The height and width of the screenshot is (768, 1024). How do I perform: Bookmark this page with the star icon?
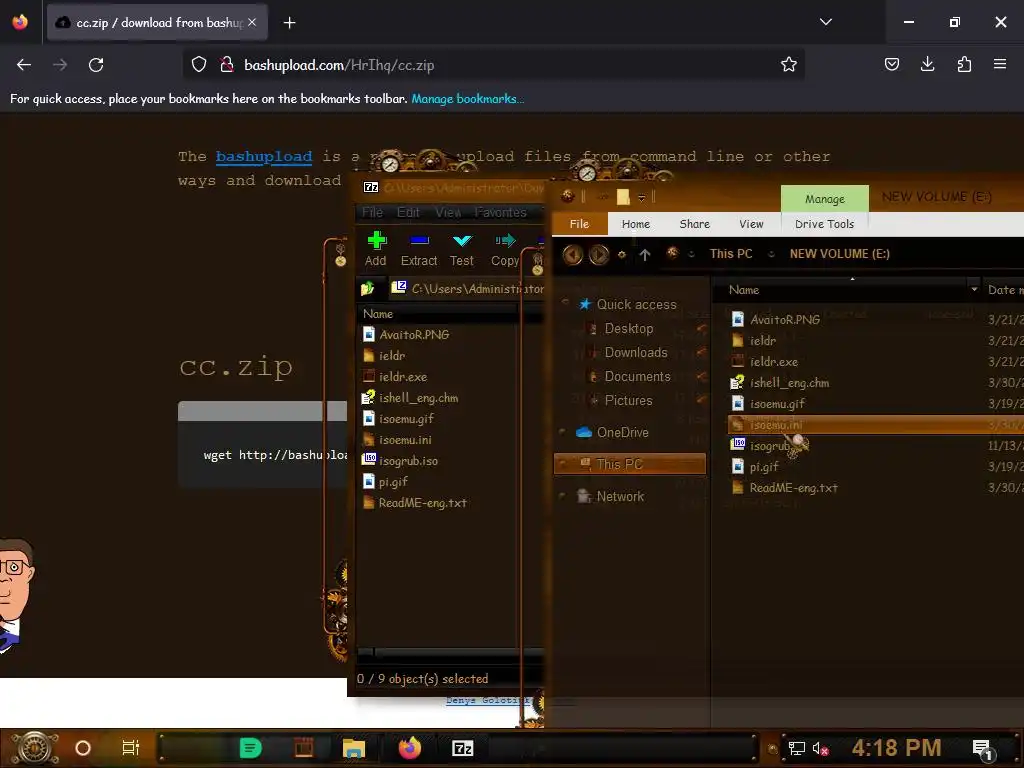788,64
